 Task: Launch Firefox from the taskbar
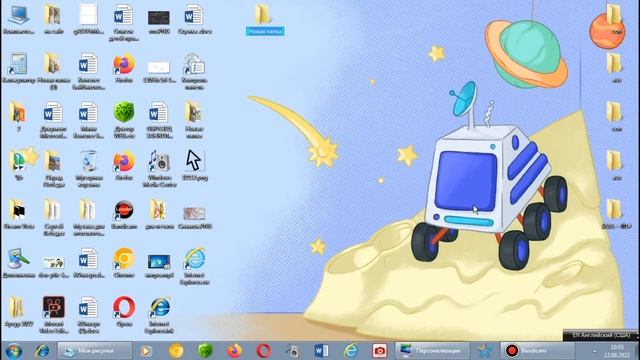(x=234, y=351)
